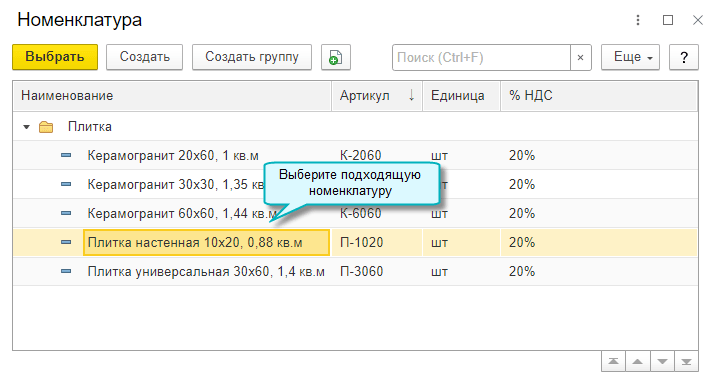Image resolution: width=718 pixels, height=382 pixels.
Task: Click in the Поиск search field
Action: click(x=481, y=57)
